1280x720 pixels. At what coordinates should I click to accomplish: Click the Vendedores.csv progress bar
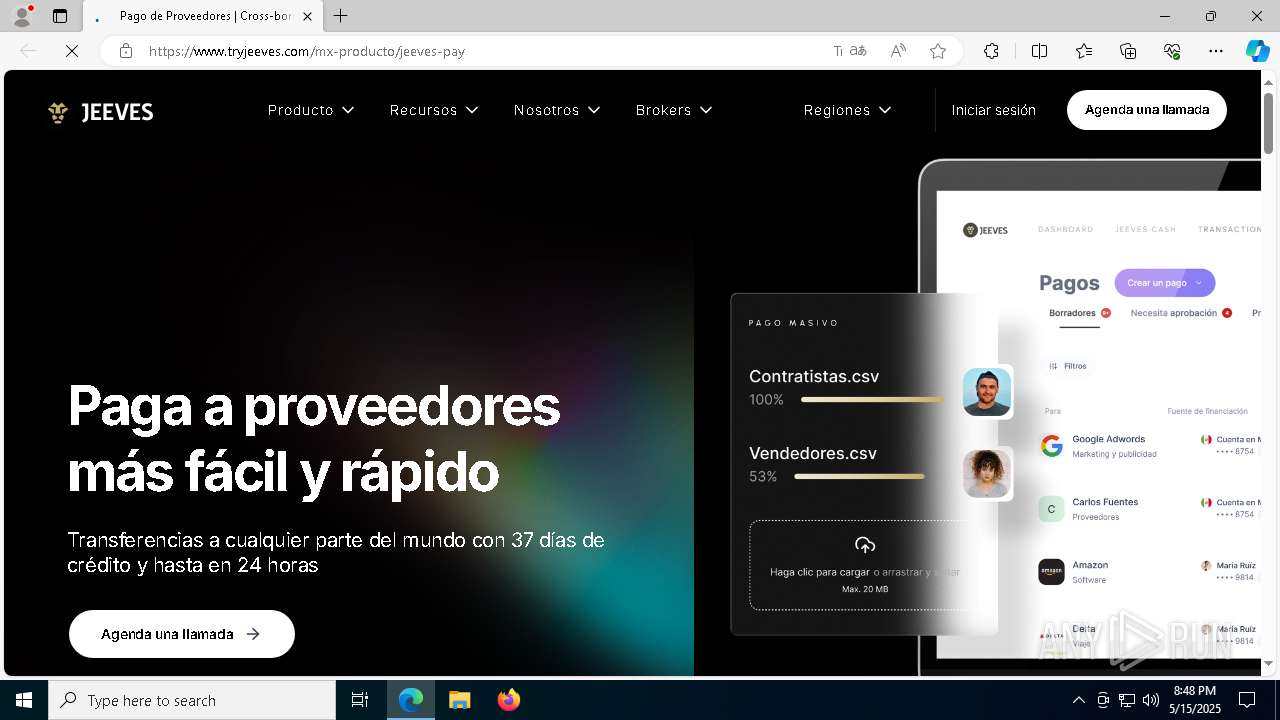coord(859,477)
